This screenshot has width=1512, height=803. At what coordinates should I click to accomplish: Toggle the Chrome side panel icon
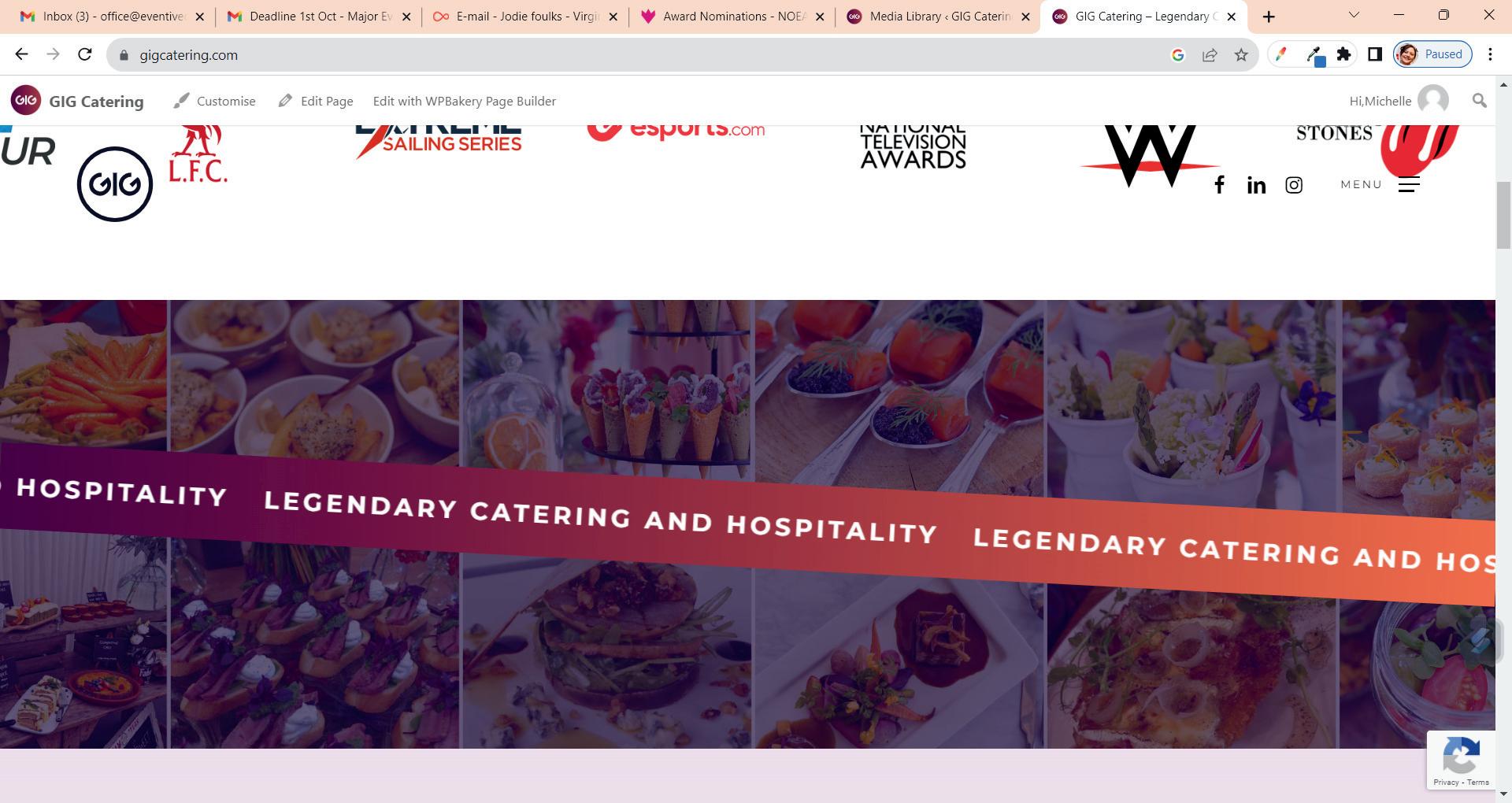(x=1374, y=54)
